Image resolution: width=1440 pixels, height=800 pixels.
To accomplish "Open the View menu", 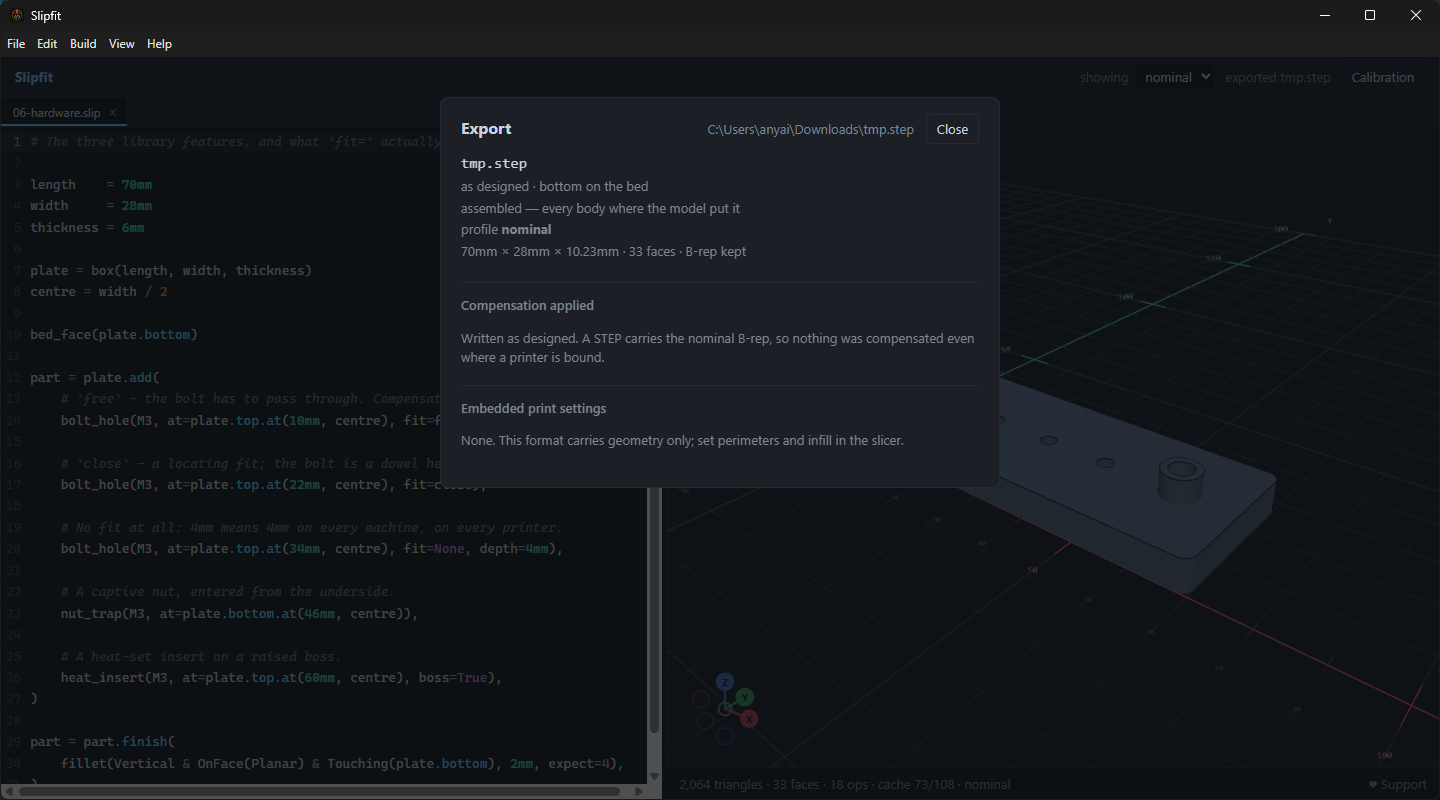I will pos(122,44).
